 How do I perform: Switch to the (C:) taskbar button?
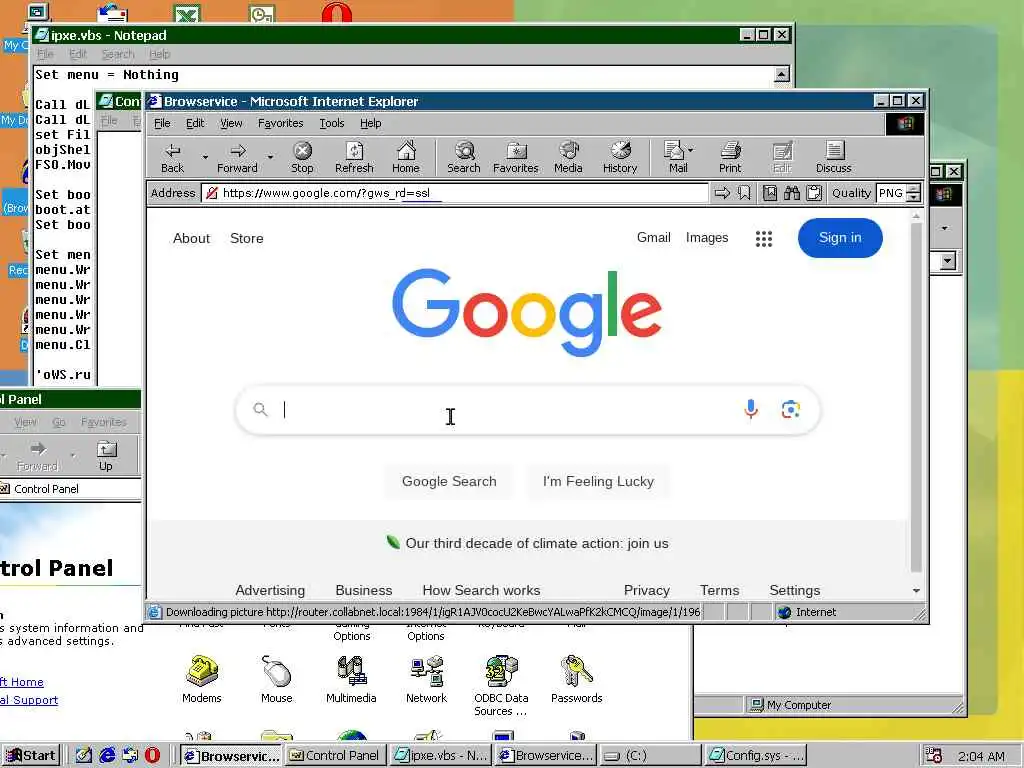650,756
